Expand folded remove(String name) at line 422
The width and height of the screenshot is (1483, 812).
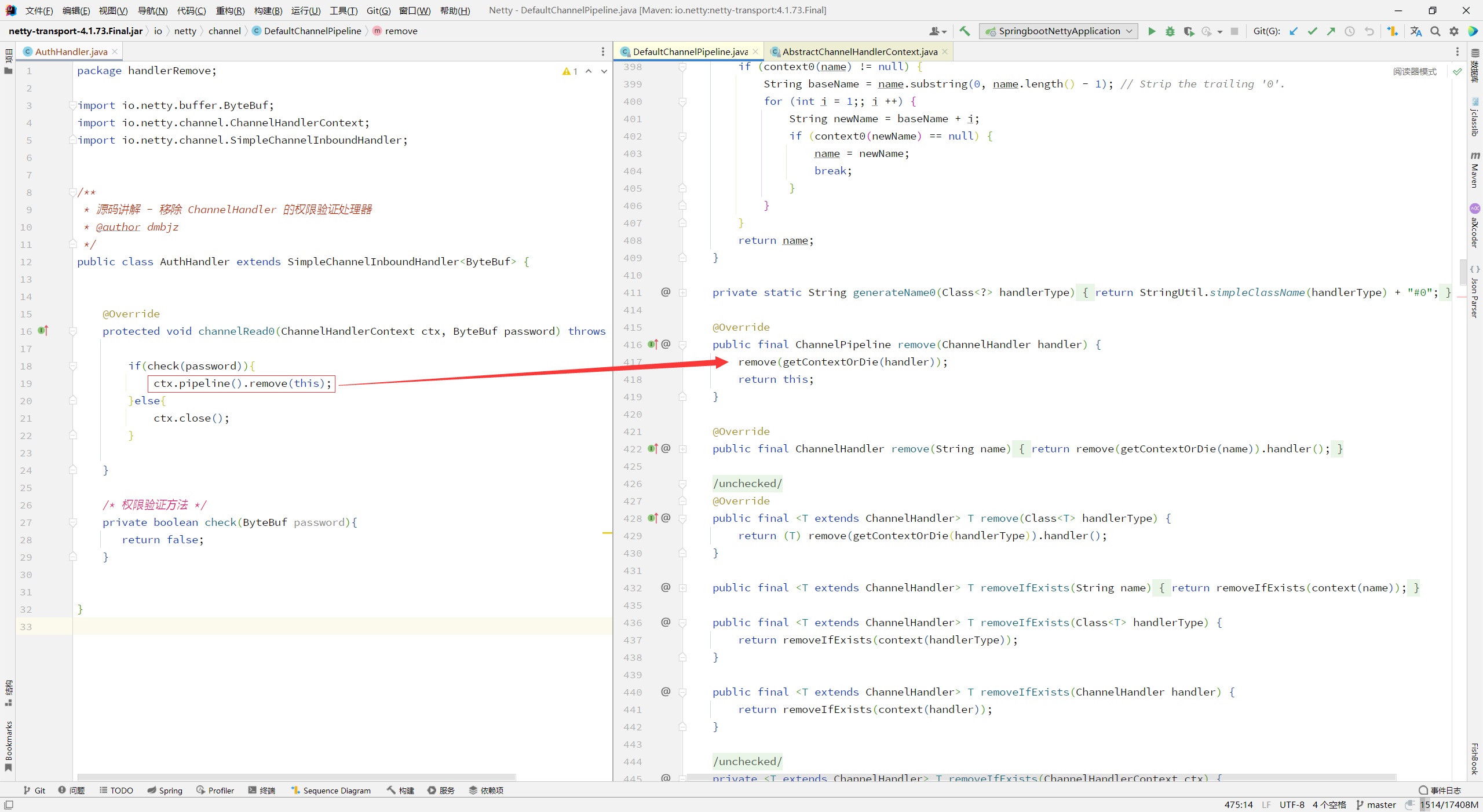click(x=683, y=449)
